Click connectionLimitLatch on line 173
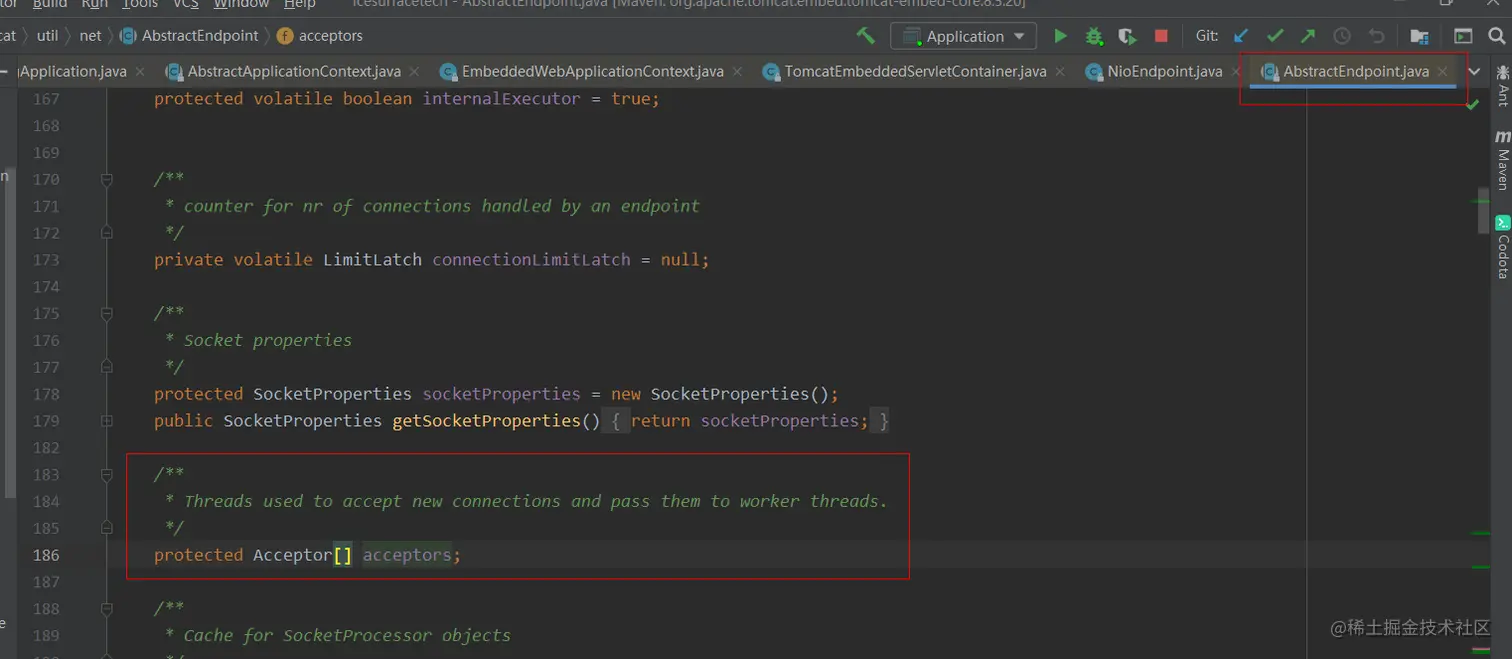 click(x=531, y=260)
